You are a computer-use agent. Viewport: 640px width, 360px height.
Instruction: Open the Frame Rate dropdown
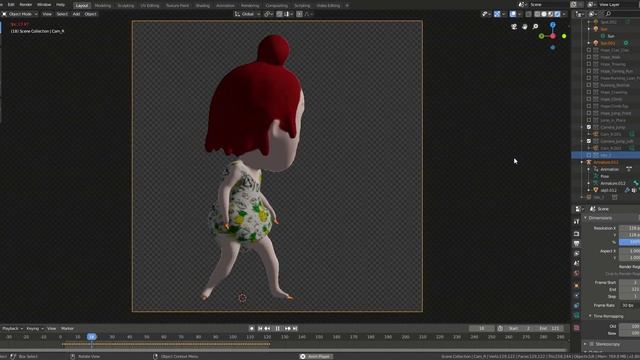click(629, 305)
